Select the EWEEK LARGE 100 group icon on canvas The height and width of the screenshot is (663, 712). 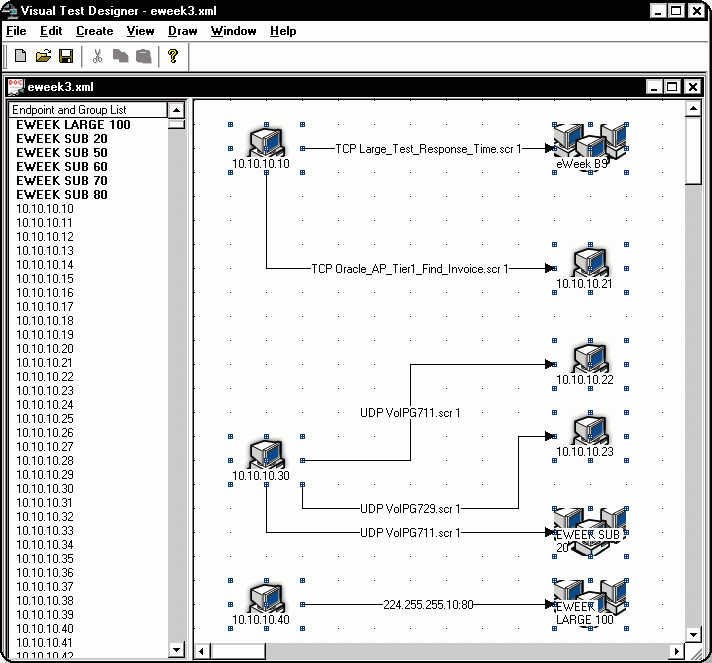590,604
